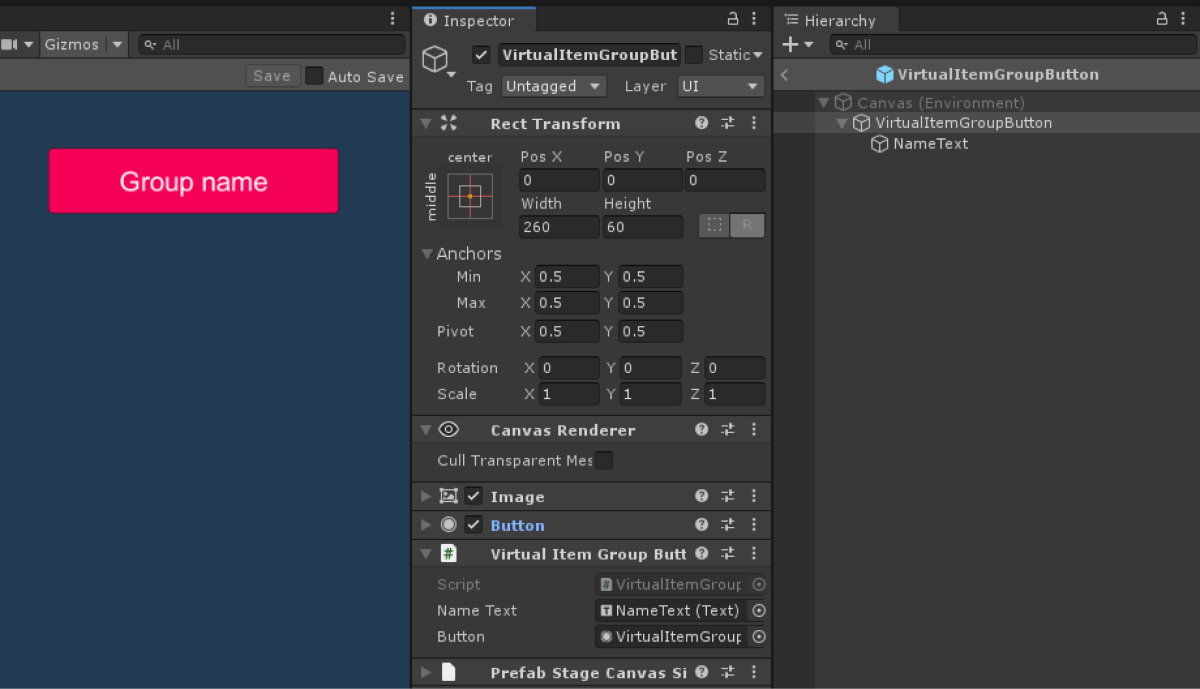Click the Gizmos button
The width and height of the screenshot is (1200, 689).
point(72,45)
